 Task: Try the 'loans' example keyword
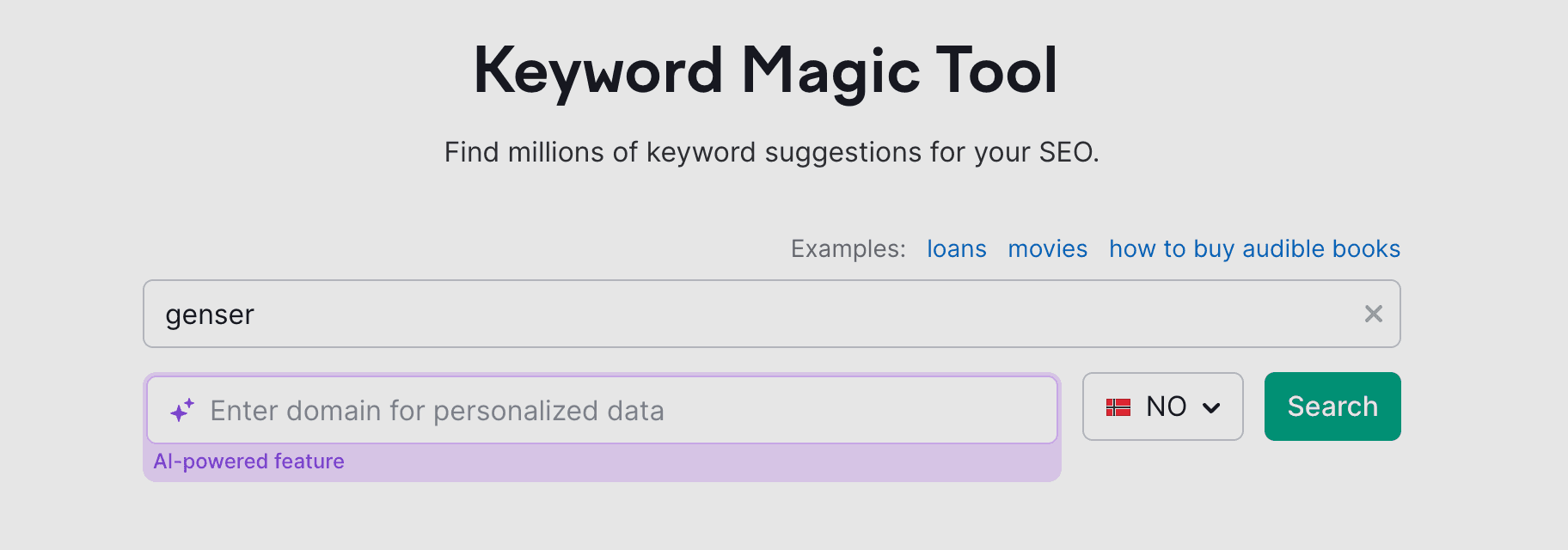pyautogui.click(x=956, y=249)
